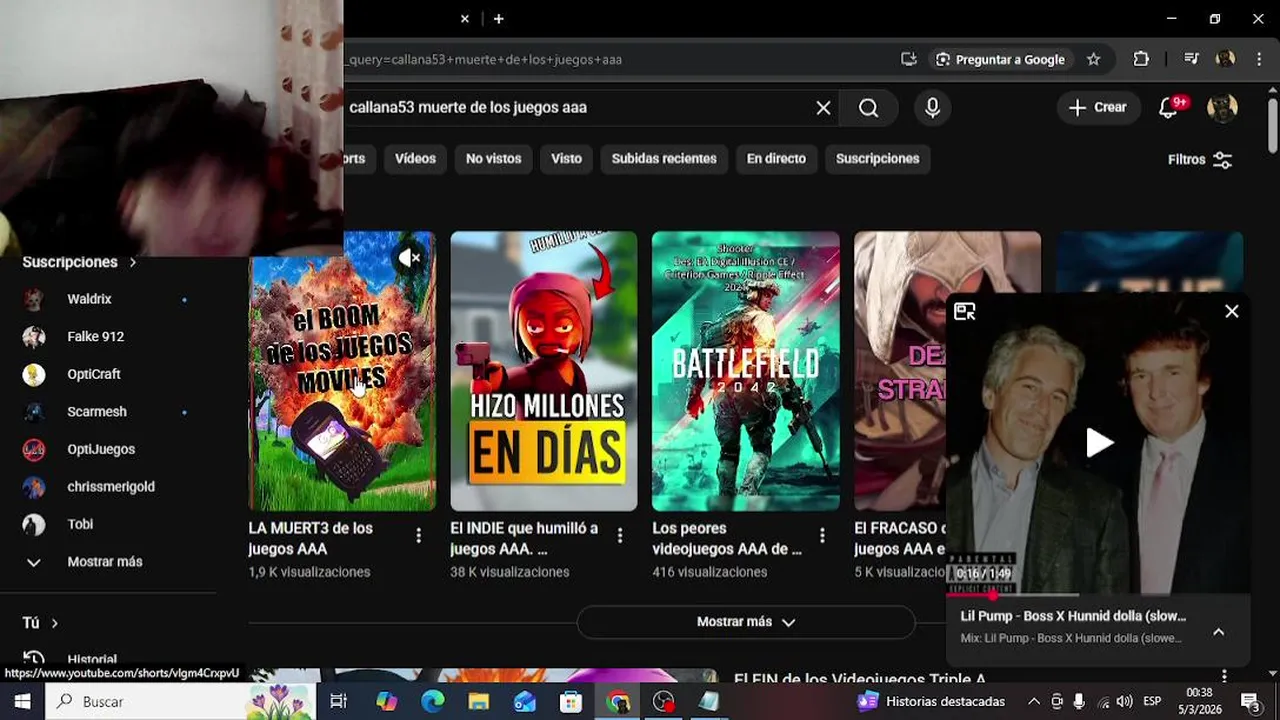
Task: Open File Explorer from taskbar
Action: 478,702
